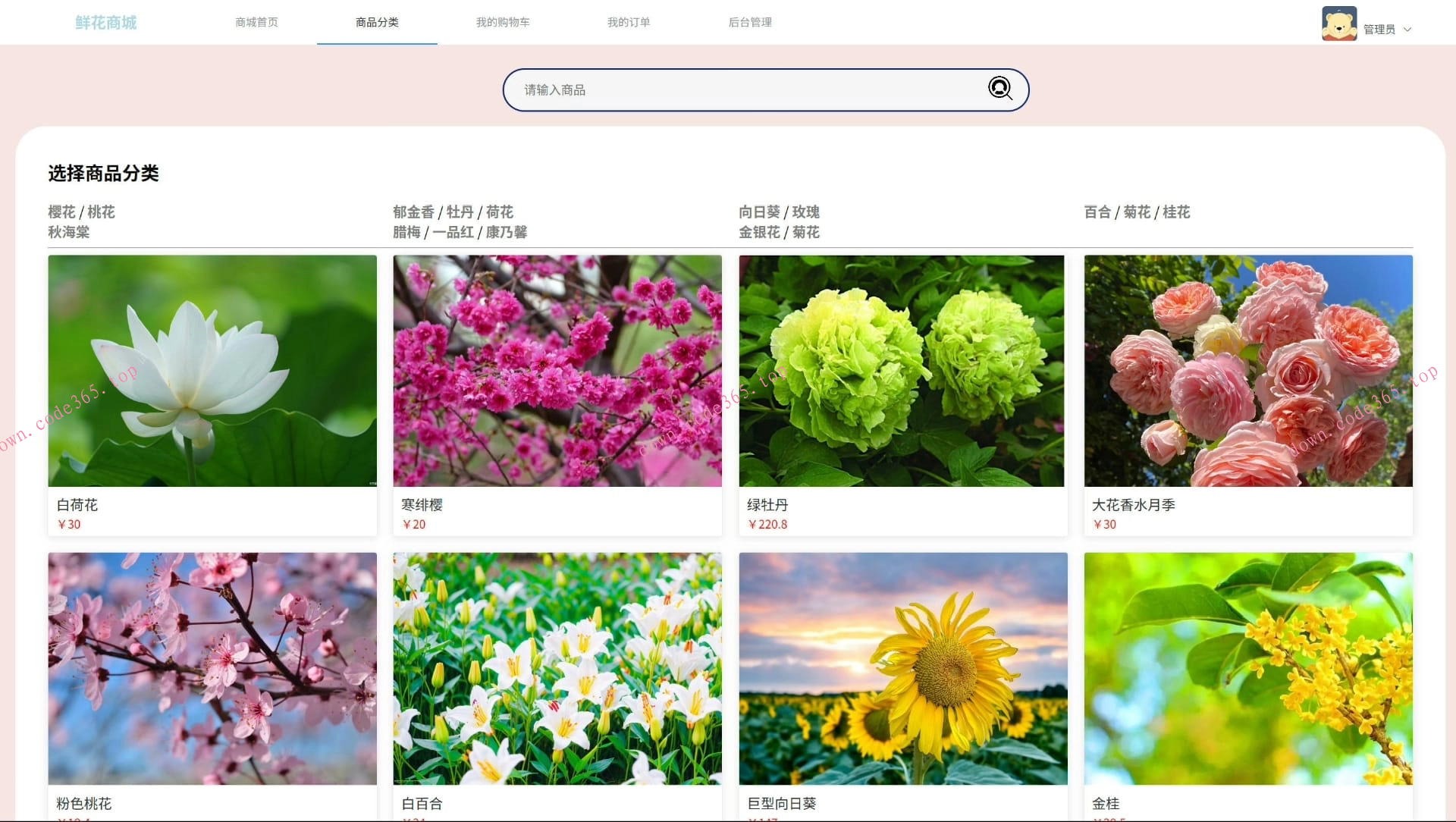1456x822 pixels.
Task: Open 后台管理 menu item
Action: tap(749, 23)
